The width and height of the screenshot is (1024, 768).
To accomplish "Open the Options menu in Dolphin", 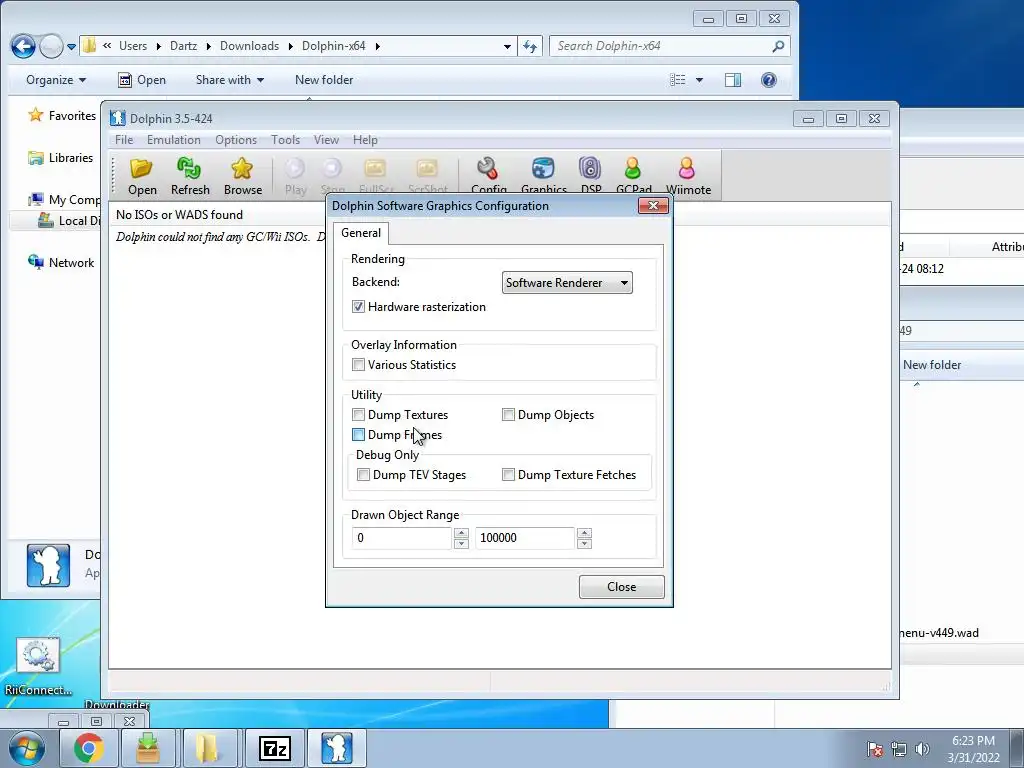I will tap(236, 140).
